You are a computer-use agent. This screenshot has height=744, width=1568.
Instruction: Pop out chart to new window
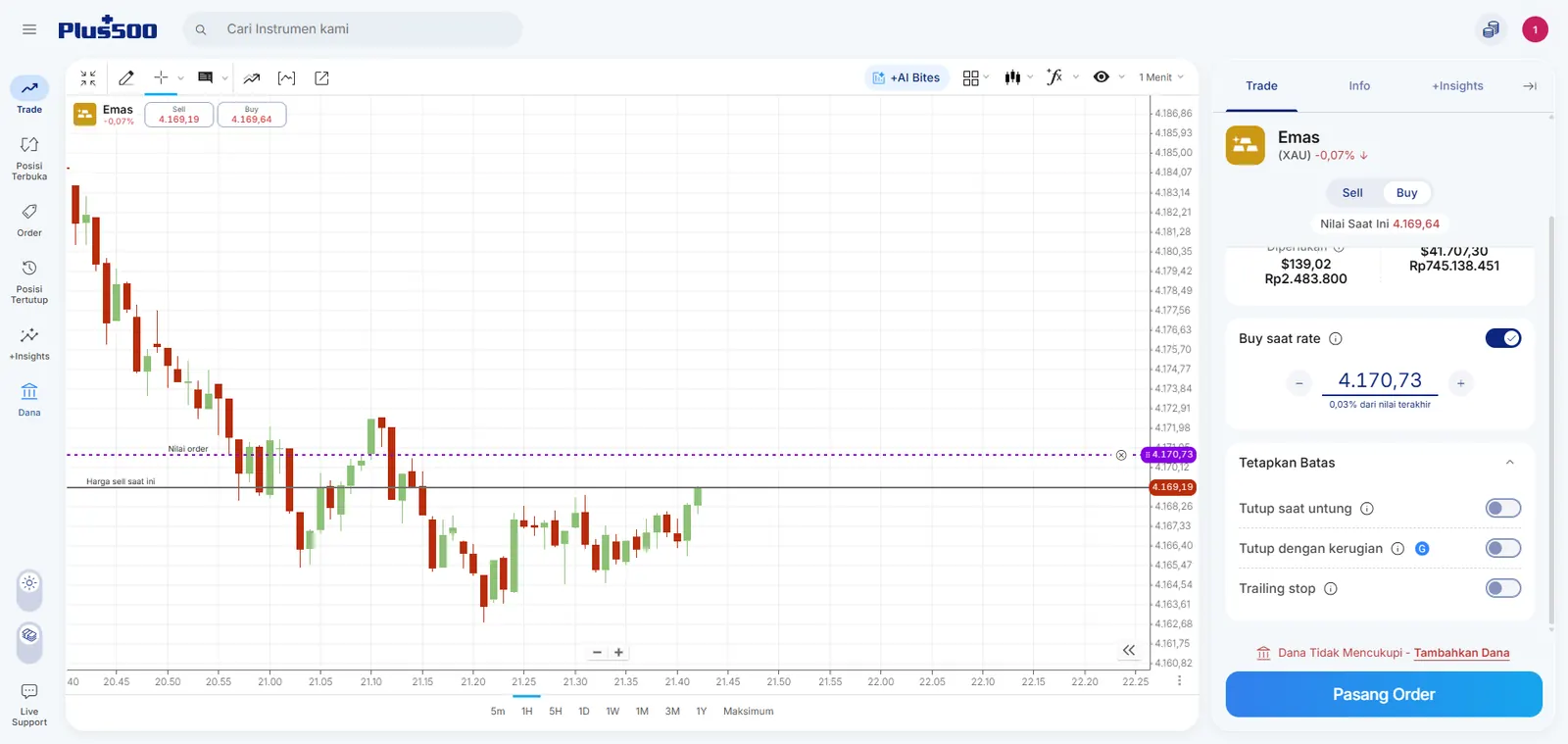[x=321, y=77]
